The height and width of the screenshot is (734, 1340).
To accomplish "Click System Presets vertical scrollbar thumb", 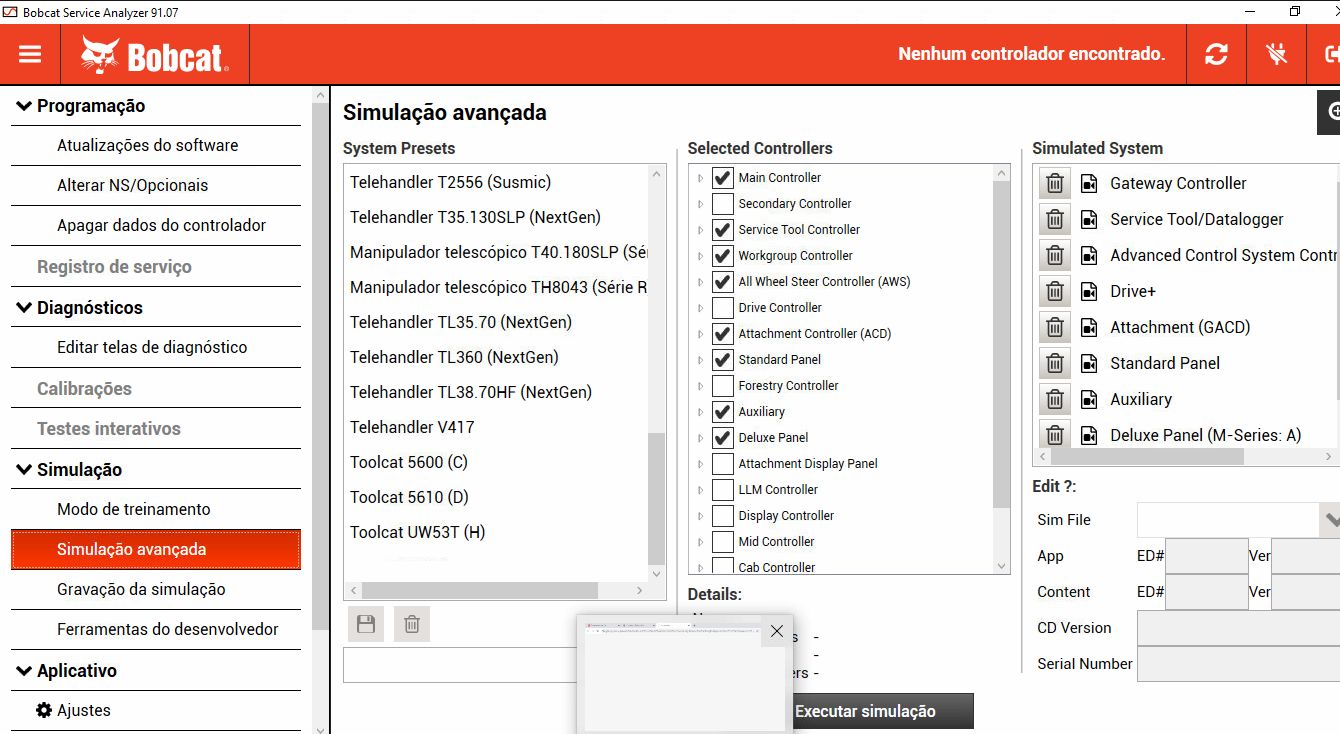I will (x=657, y=498).
